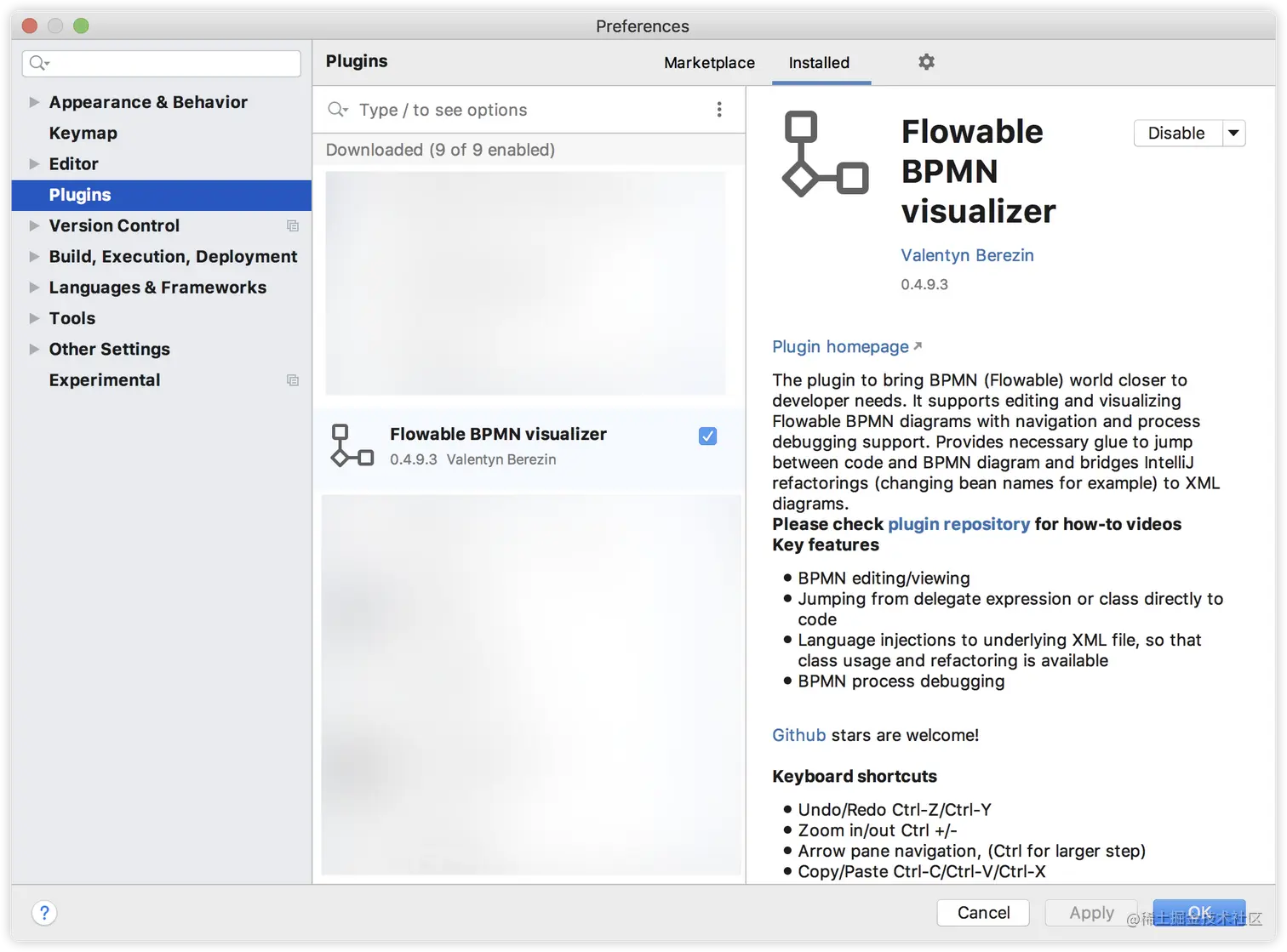Click the search magnifier in the plugin search bar
The height and width of the screenshot is (952, 1287).
(x=338, y=109)
